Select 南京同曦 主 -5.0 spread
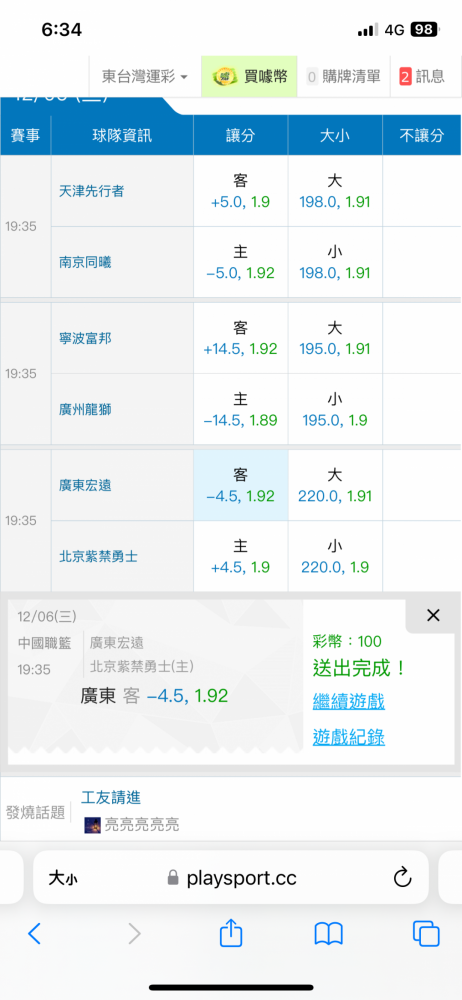The width and height of the screenshot is (462, 1000). tap(241, 262)
